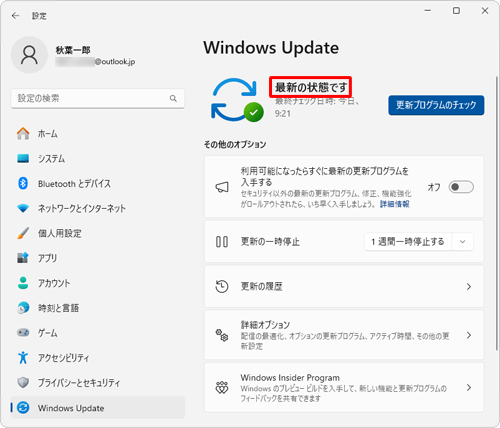
Task: Go back with the arrow icon
Action: point(15,16)
